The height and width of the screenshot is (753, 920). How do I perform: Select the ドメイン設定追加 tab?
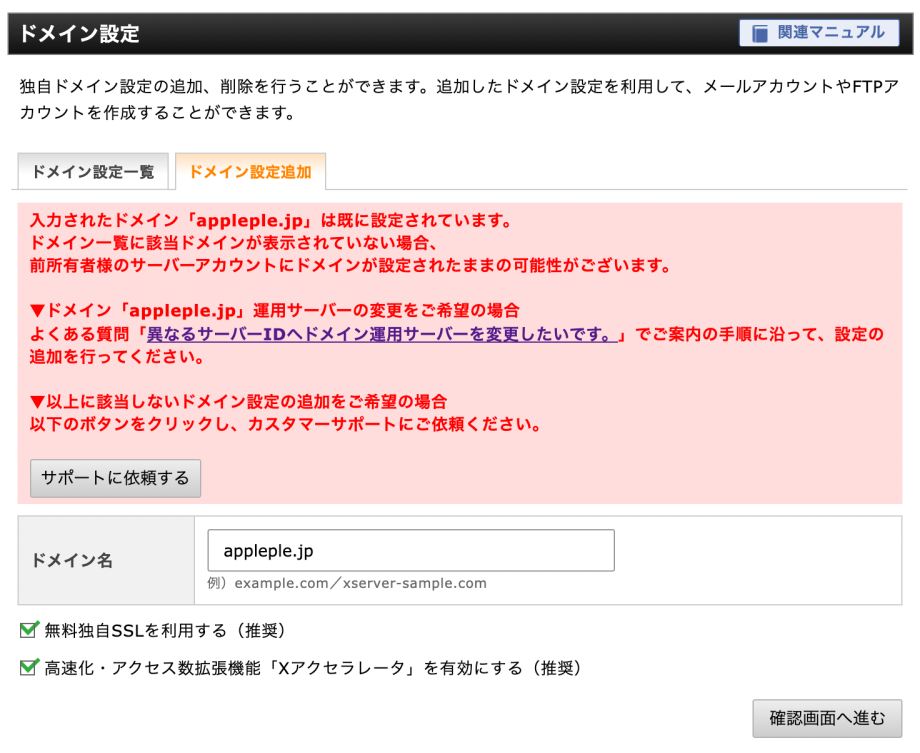250,172
